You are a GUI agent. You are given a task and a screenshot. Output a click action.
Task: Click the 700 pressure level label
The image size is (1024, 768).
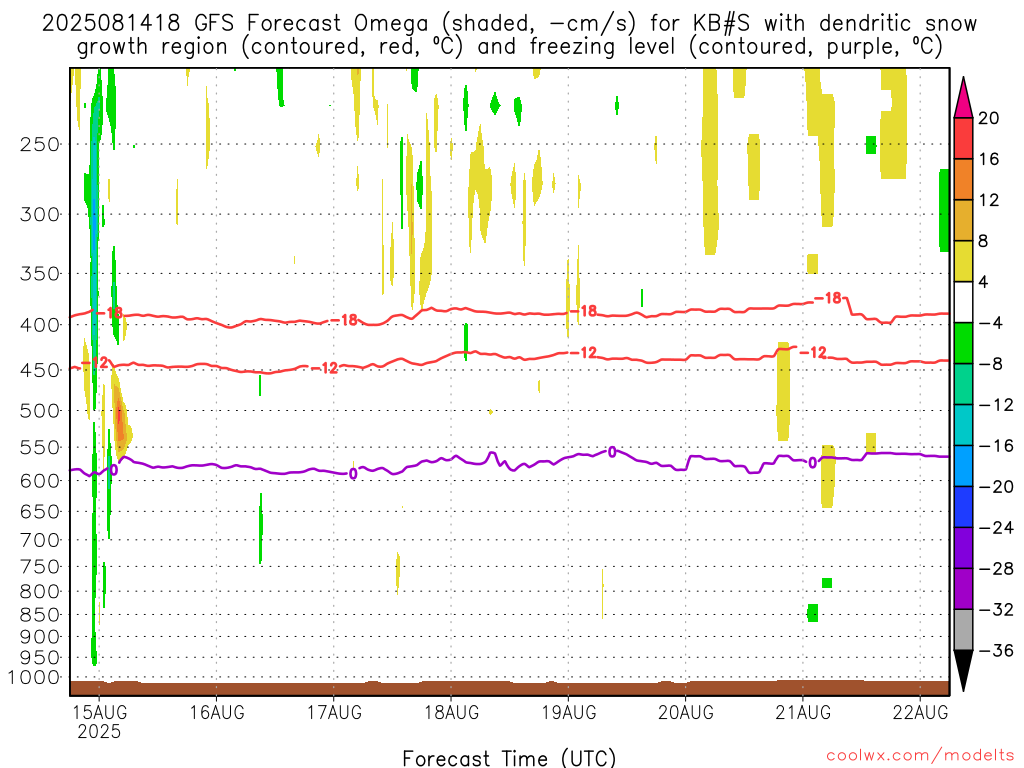pyautogui.click(x=40, y=540)
